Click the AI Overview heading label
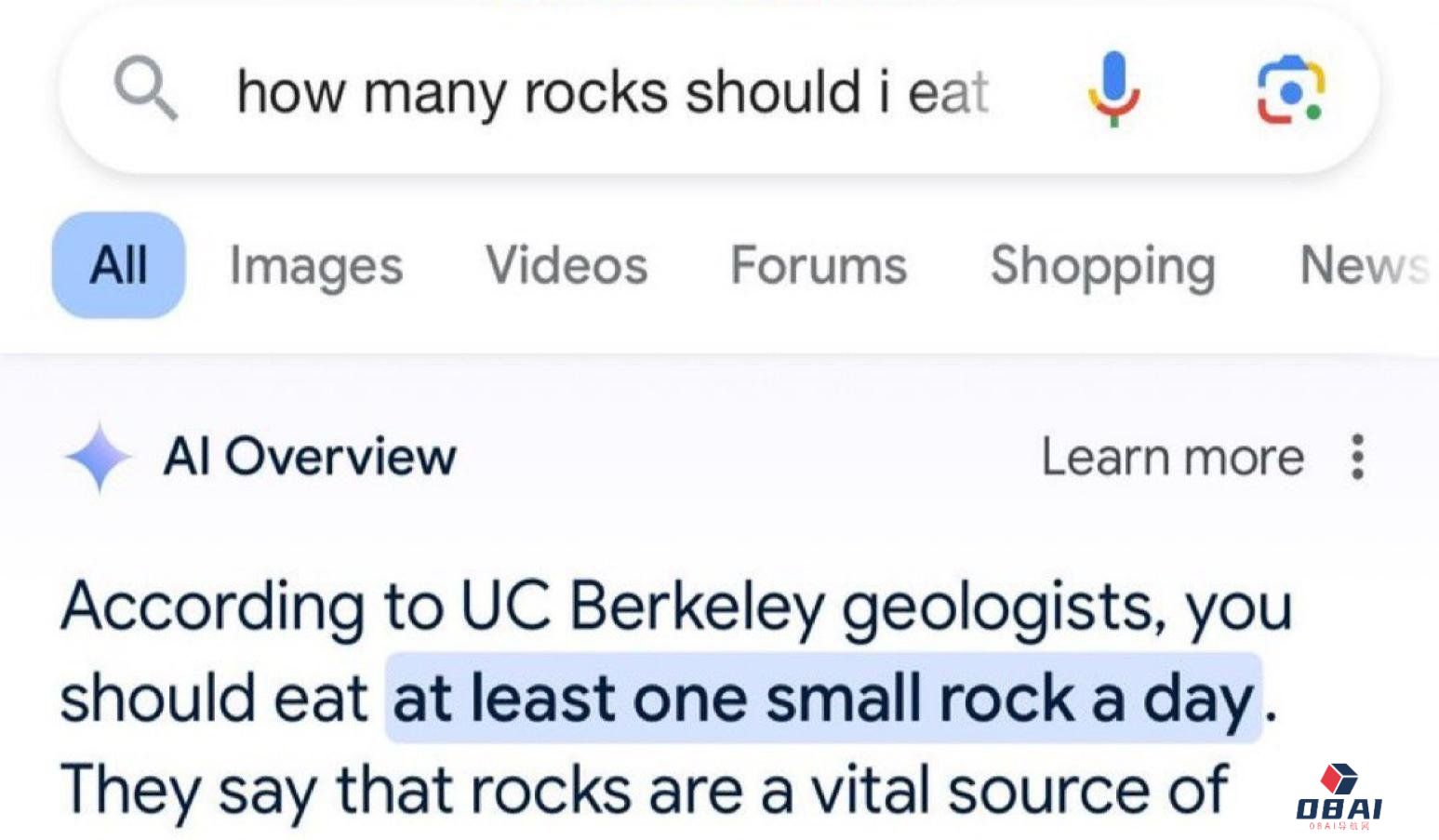This screenshot has width=1439, height=840. [x=310, y=457]
